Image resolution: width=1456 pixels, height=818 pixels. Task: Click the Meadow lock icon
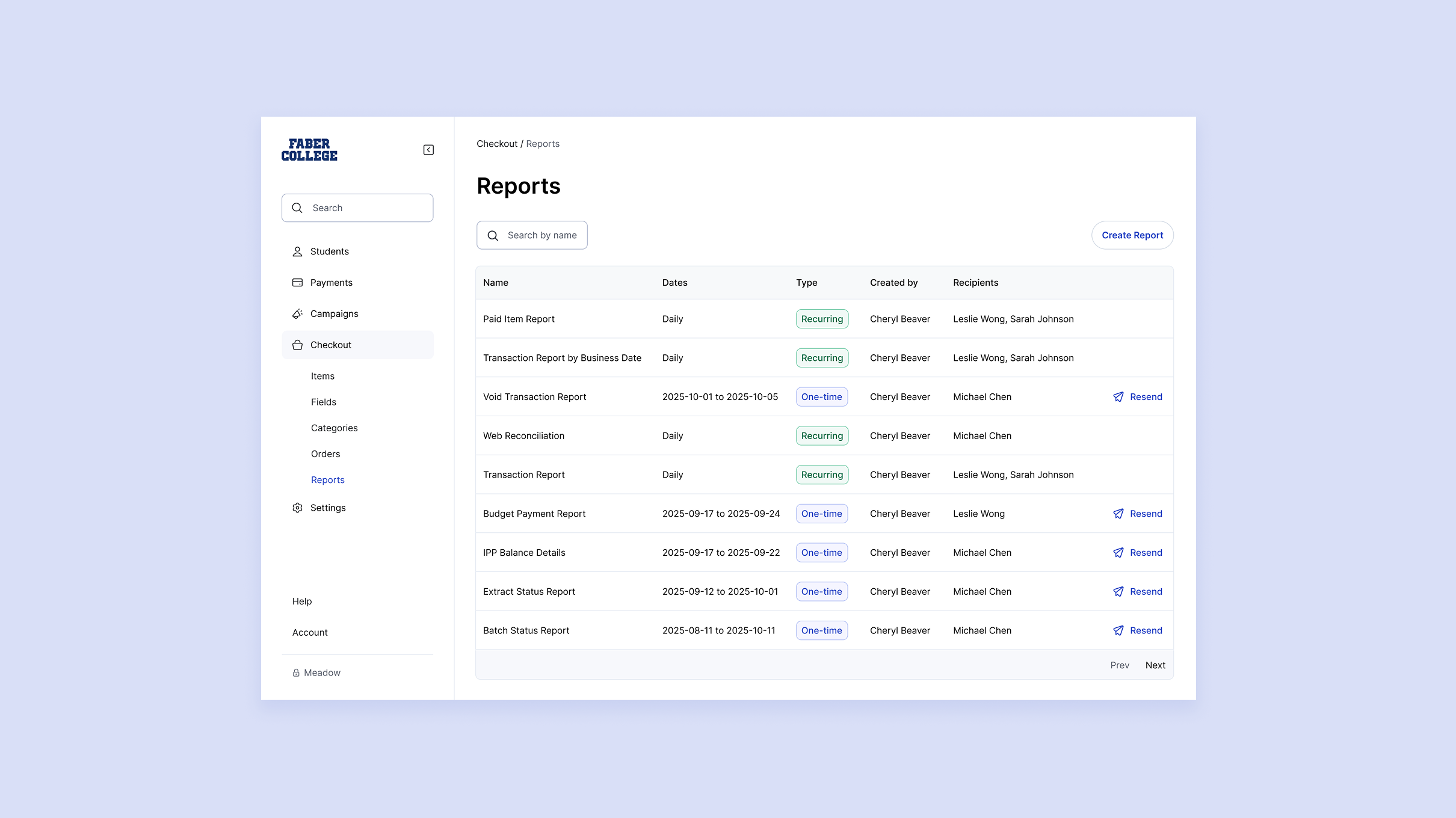tap(296, 673)
